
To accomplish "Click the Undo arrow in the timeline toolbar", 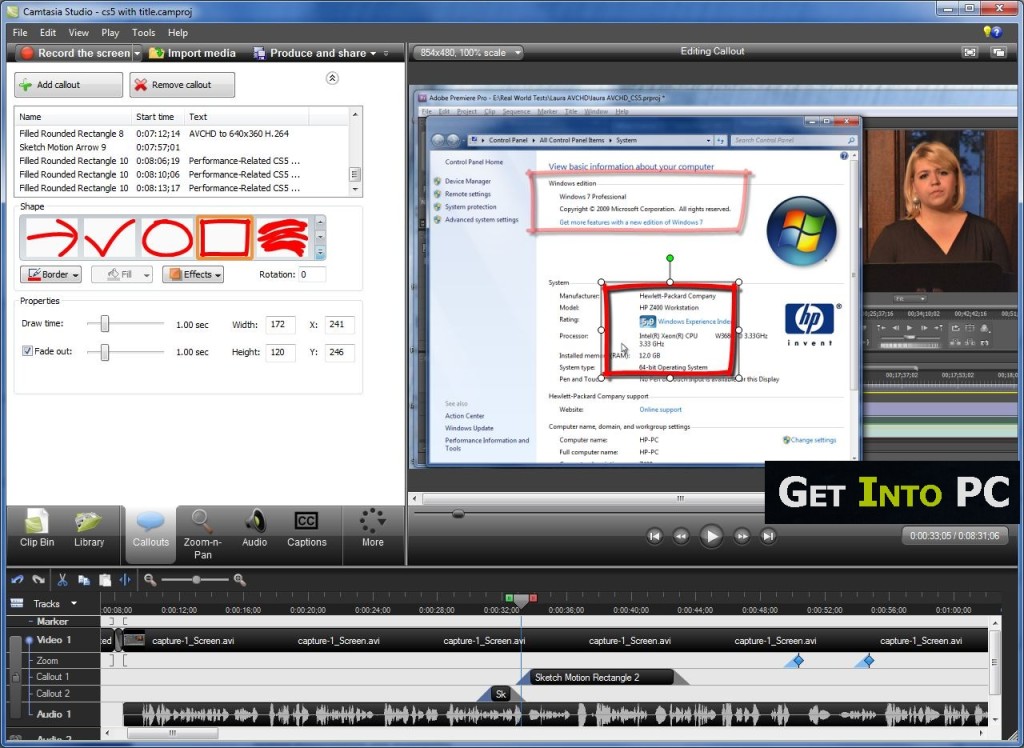I will 17,579.
